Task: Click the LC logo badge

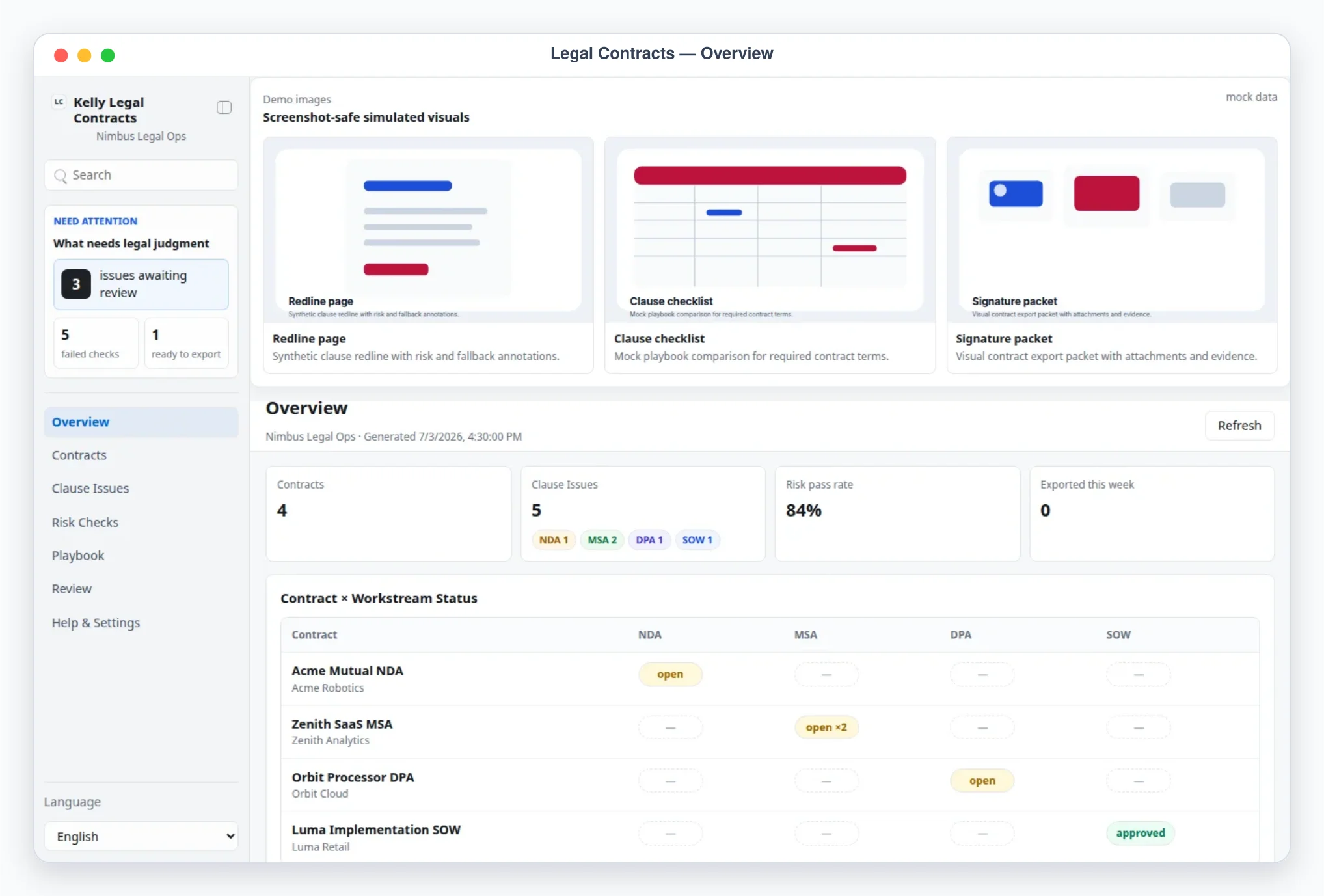Action: [59, 102]
